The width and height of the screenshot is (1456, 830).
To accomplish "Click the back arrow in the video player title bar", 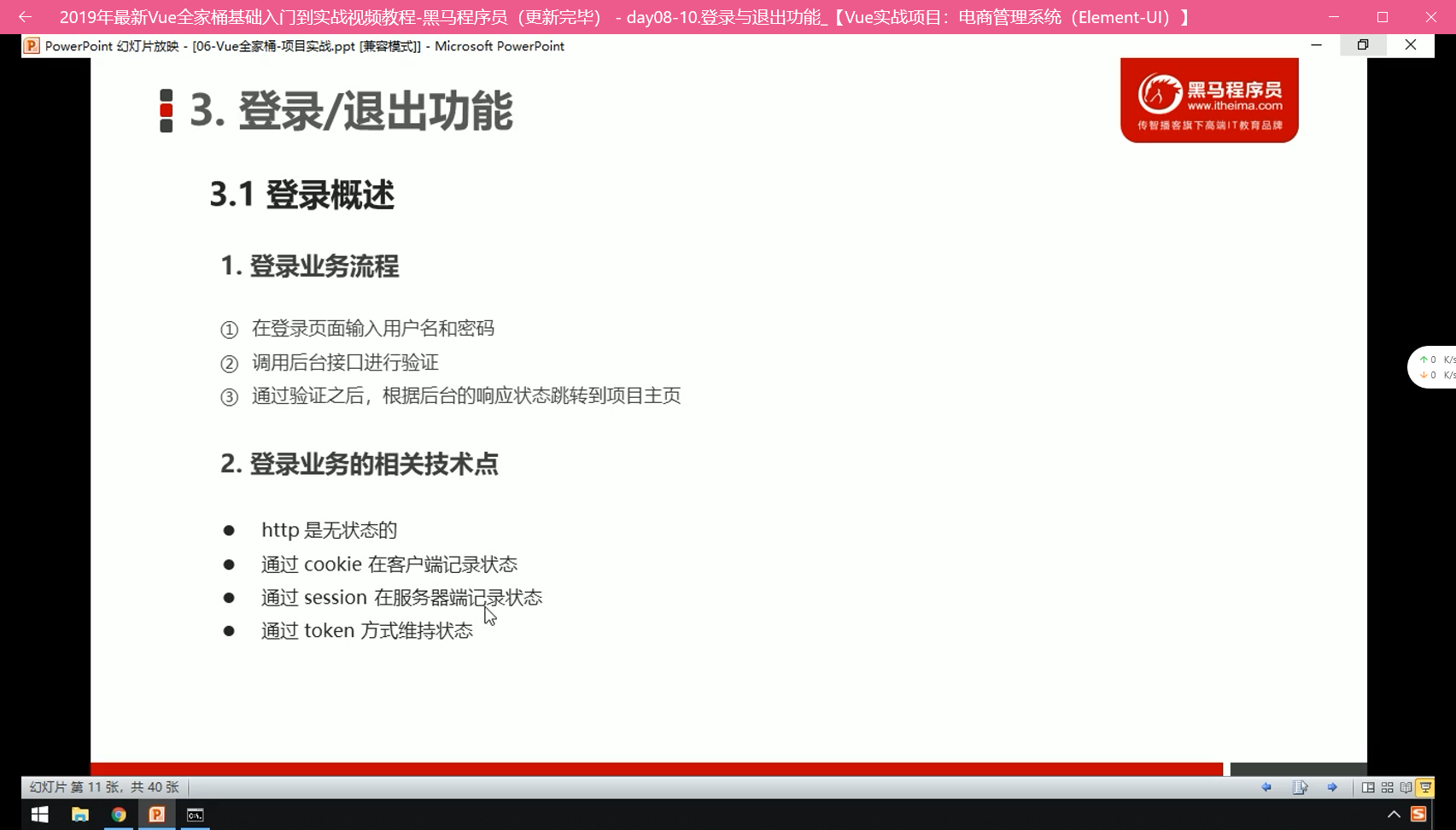I will (25, 17).
